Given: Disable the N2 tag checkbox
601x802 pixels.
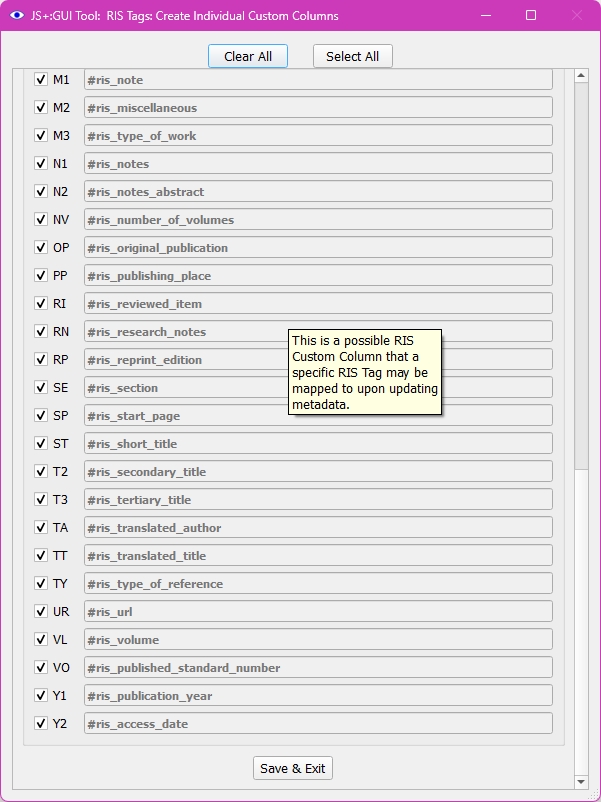Looking at the screenshot, I should (41, 191).
